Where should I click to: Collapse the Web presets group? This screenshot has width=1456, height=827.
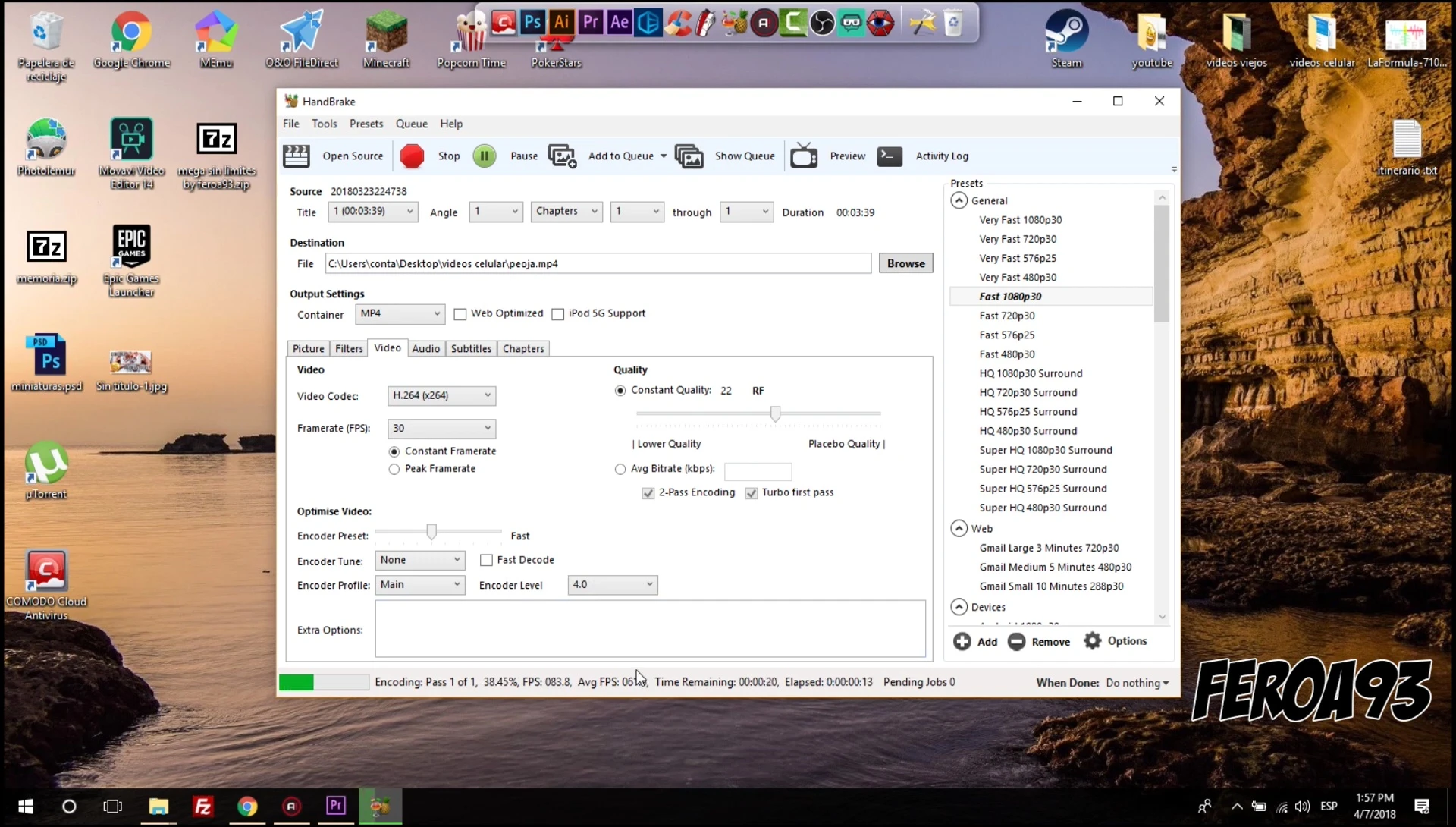pos(959,528)
